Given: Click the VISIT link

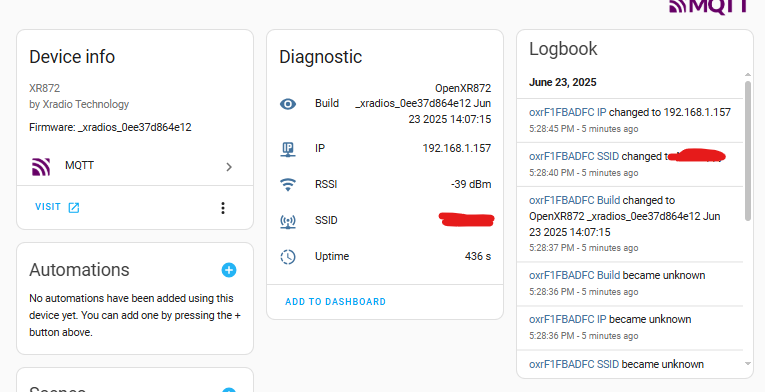Looking at the screenshot, I should (48, 207).
